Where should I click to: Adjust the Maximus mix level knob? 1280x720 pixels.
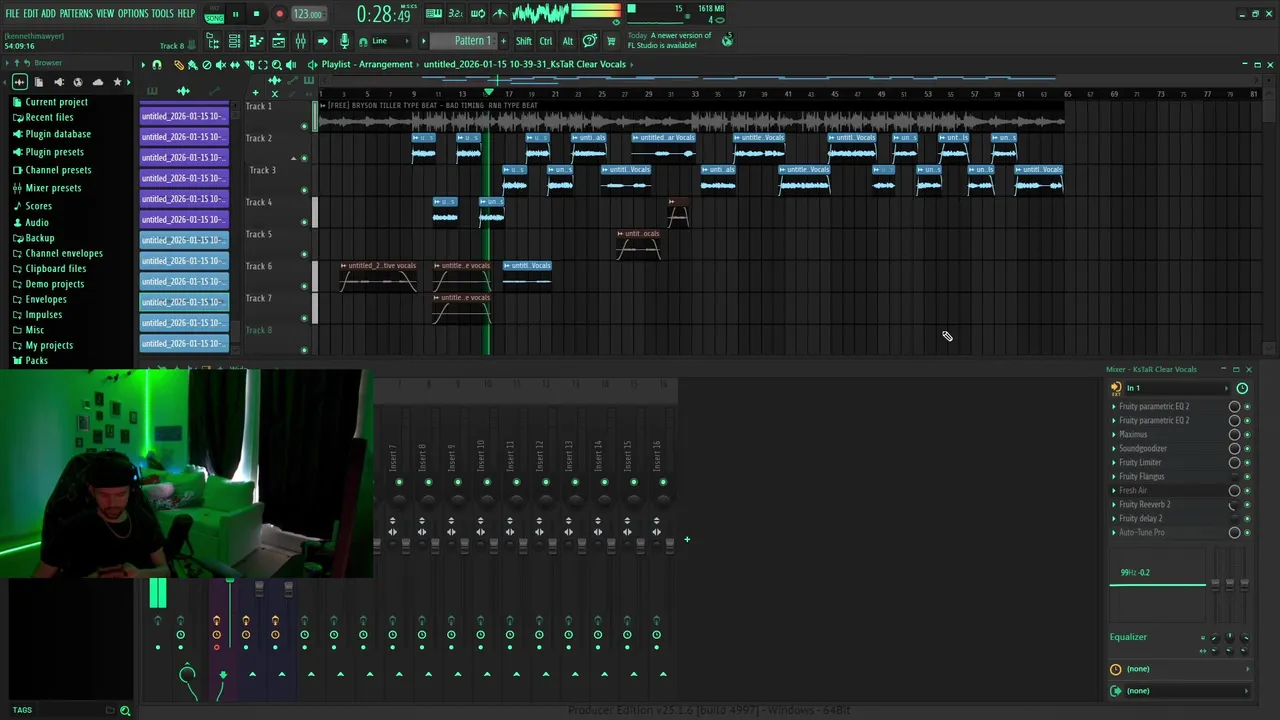(x=1234, y=435)
